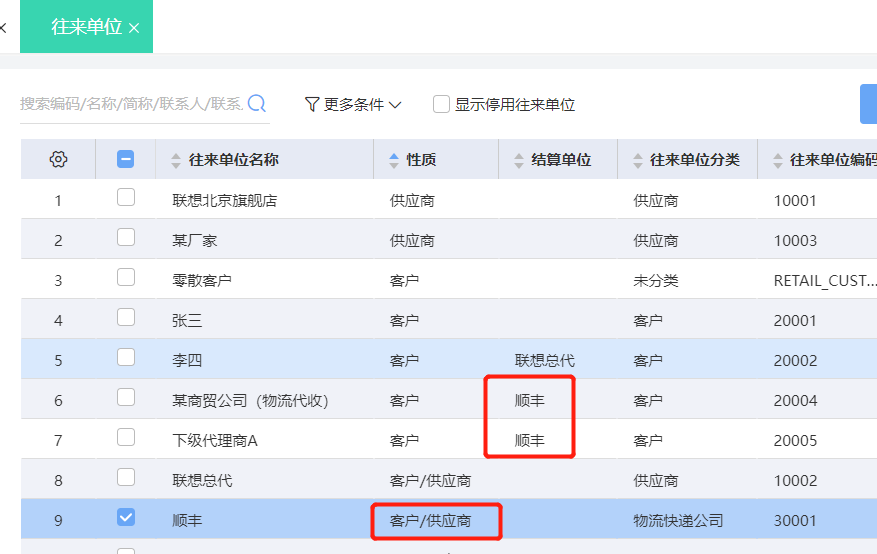The height and width of the screenshot is (554, 877).
Task: Sort by 结算单位 column arrows
Action: [518, 160]
